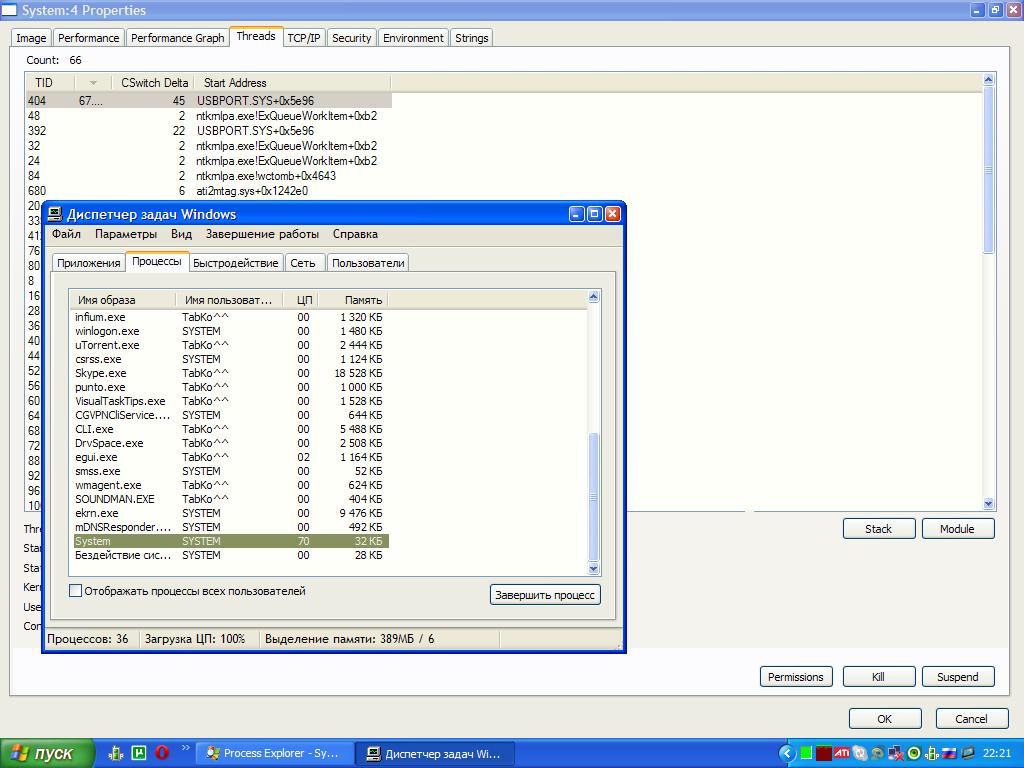Sort by Память column header
Viewport: 1024px width, 768px height.
(353, 300)
